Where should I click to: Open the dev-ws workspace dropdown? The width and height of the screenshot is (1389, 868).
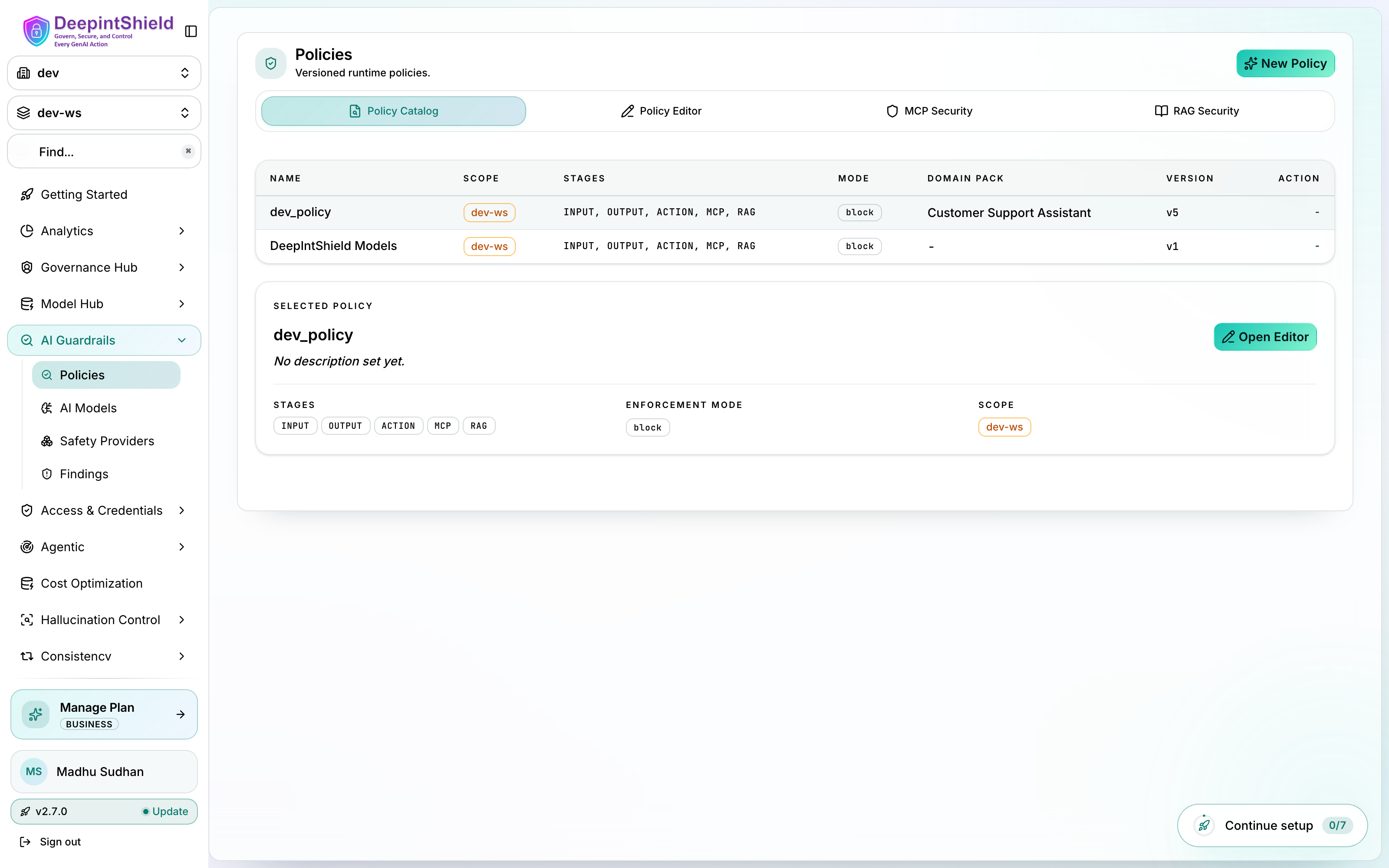click(104, 112)
